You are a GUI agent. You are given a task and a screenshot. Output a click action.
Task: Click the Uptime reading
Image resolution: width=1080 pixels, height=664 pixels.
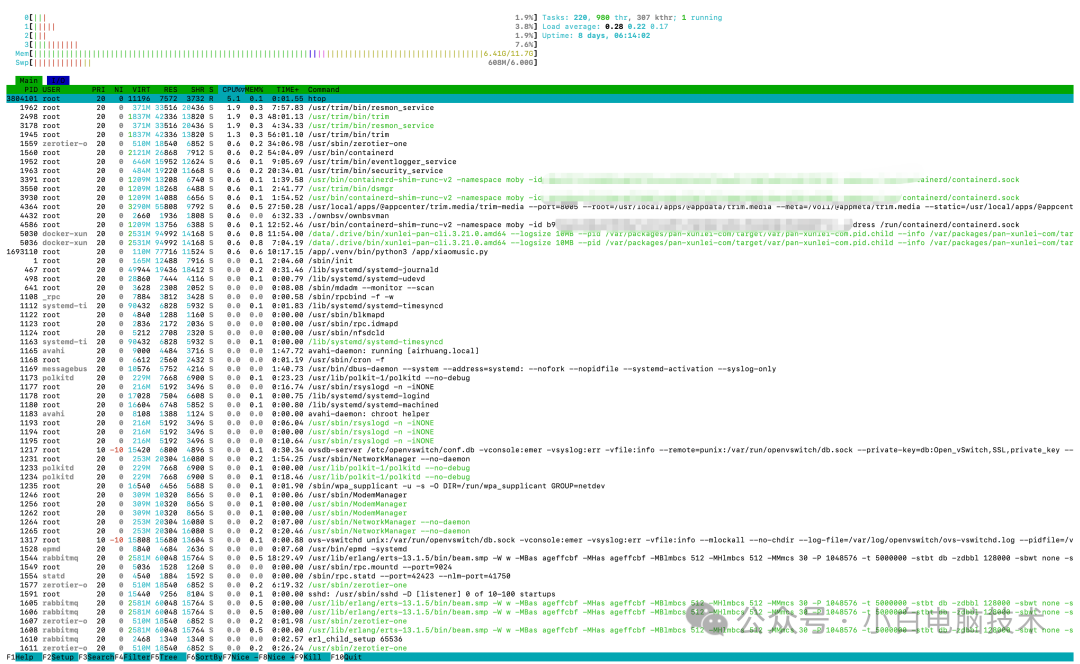click(x=596, y=36)
